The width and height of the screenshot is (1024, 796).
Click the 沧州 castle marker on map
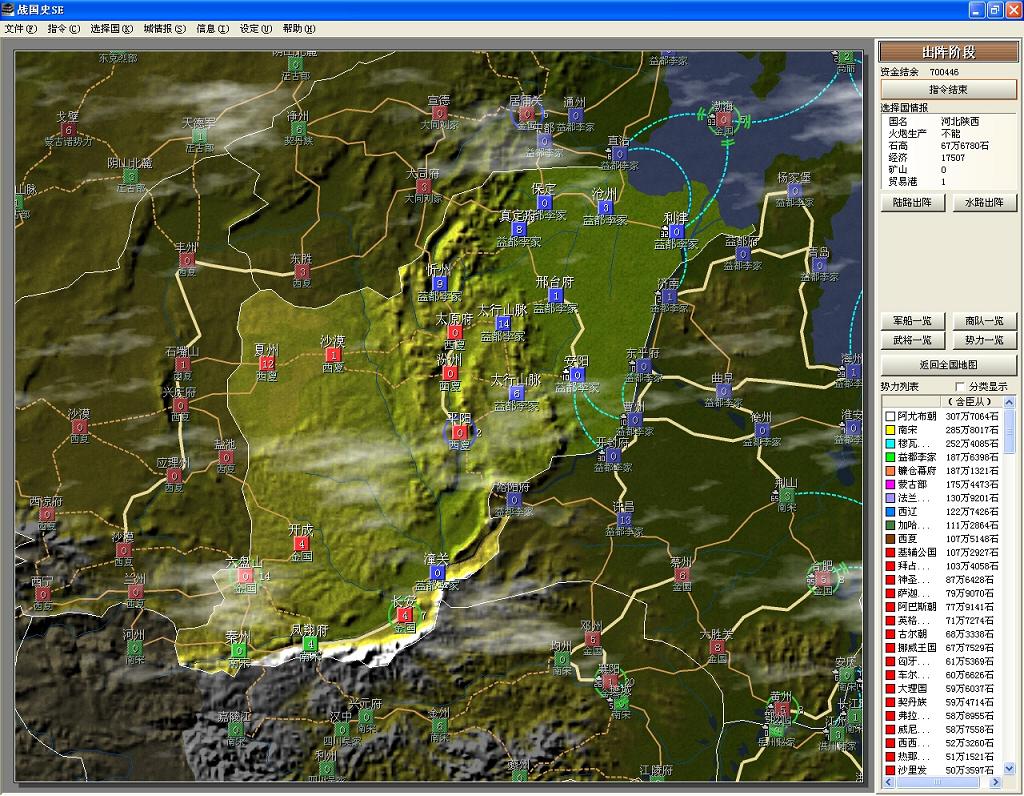605,208
